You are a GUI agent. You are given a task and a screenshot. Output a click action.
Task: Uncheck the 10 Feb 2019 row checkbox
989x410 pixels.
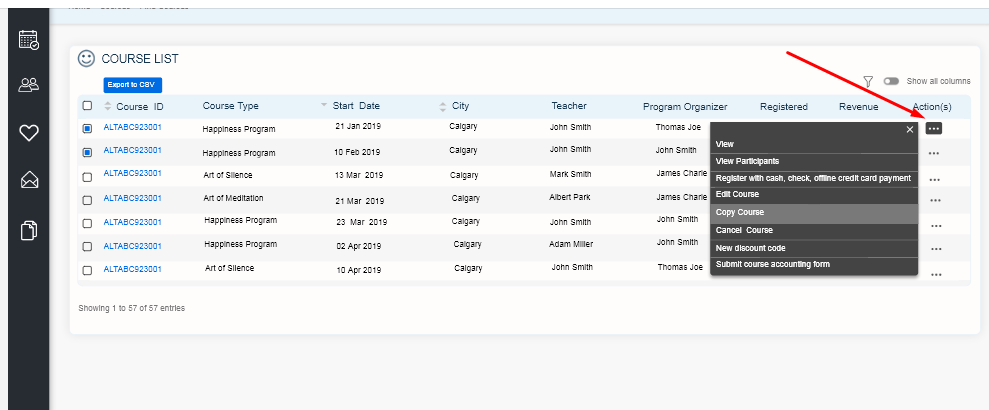(x=87, y=152)
